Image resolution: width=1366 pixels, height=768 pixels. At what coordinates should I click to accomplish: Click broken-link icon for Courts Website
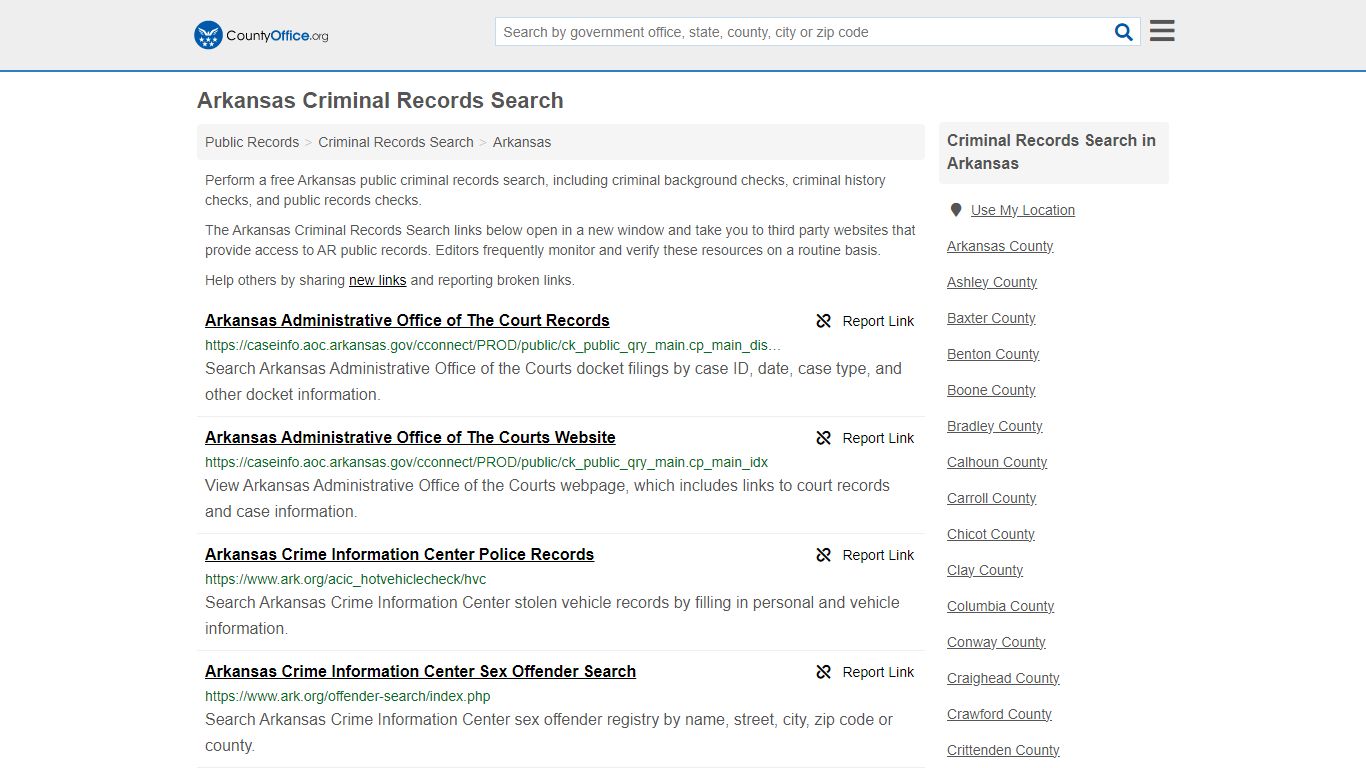click(824, 438)
